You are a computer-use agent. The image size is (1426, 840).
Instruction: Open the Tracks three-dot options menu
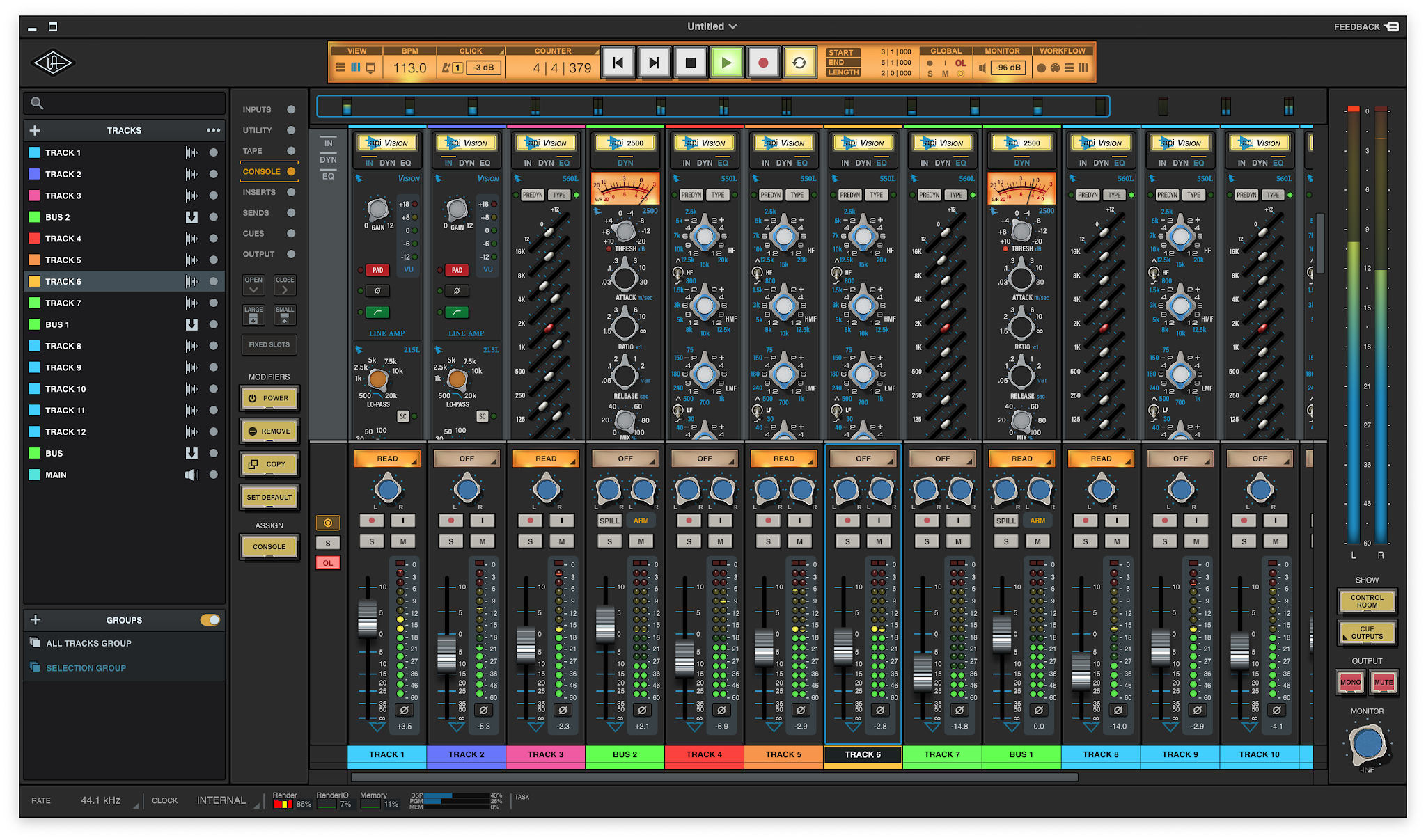[213, 130]
